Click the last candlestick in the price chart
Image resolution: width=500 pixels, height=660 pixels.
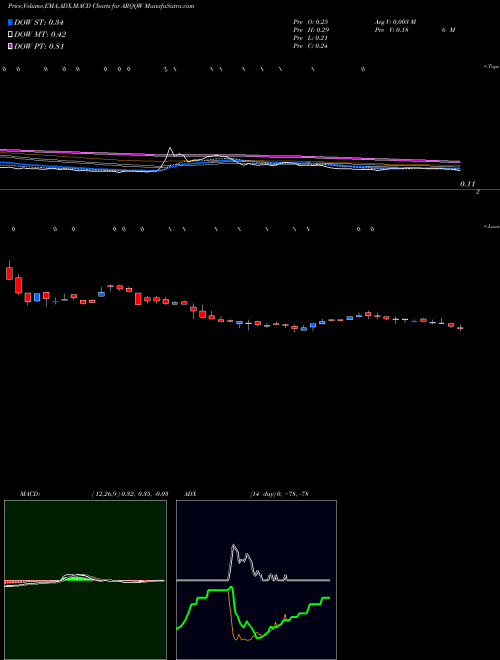click(460, 328)
